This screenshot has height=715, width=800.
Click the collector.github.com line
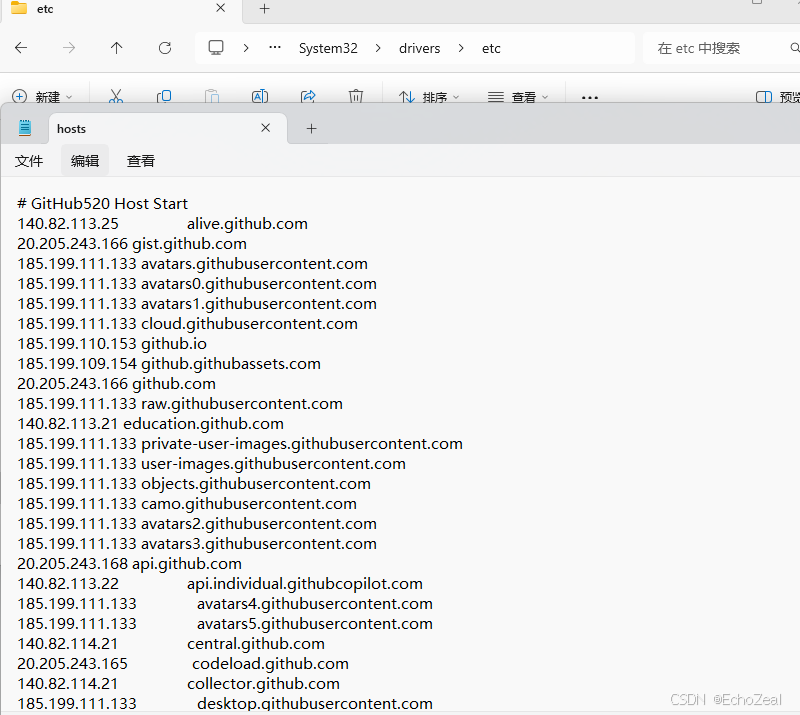point(178,683)
